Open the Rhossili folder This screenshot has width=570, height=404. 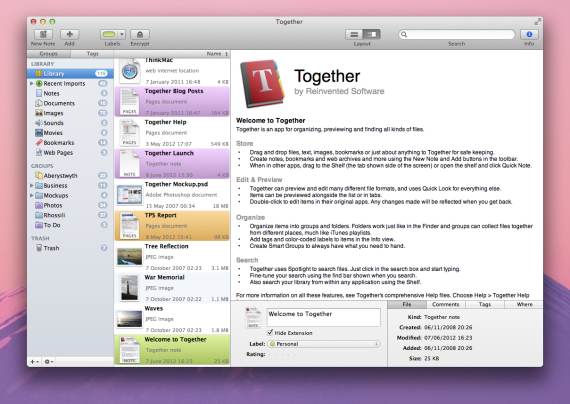click(70, 215)
